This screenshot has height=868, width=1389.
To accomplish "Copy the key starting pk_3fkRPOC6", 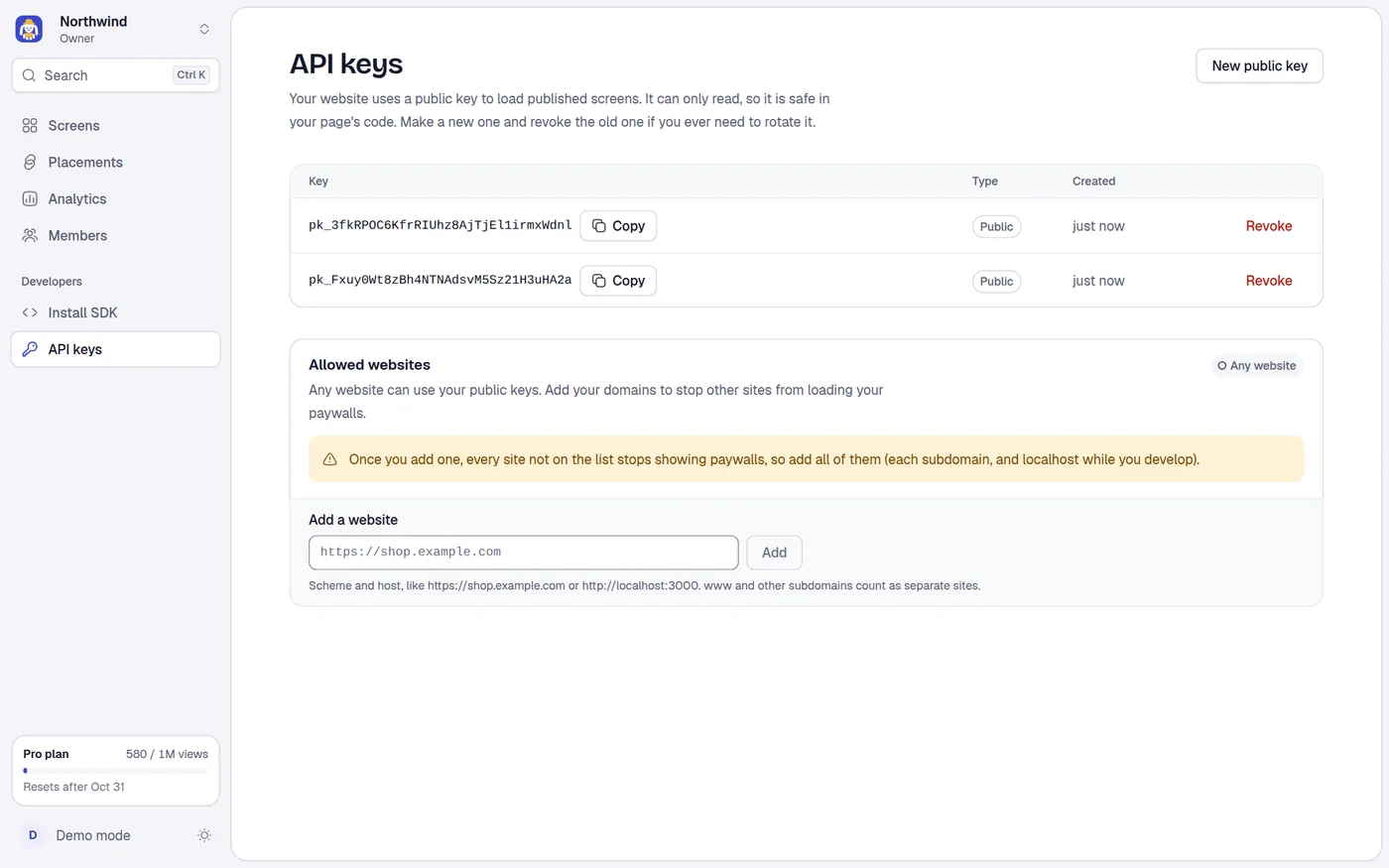I will tap(618, 226).
